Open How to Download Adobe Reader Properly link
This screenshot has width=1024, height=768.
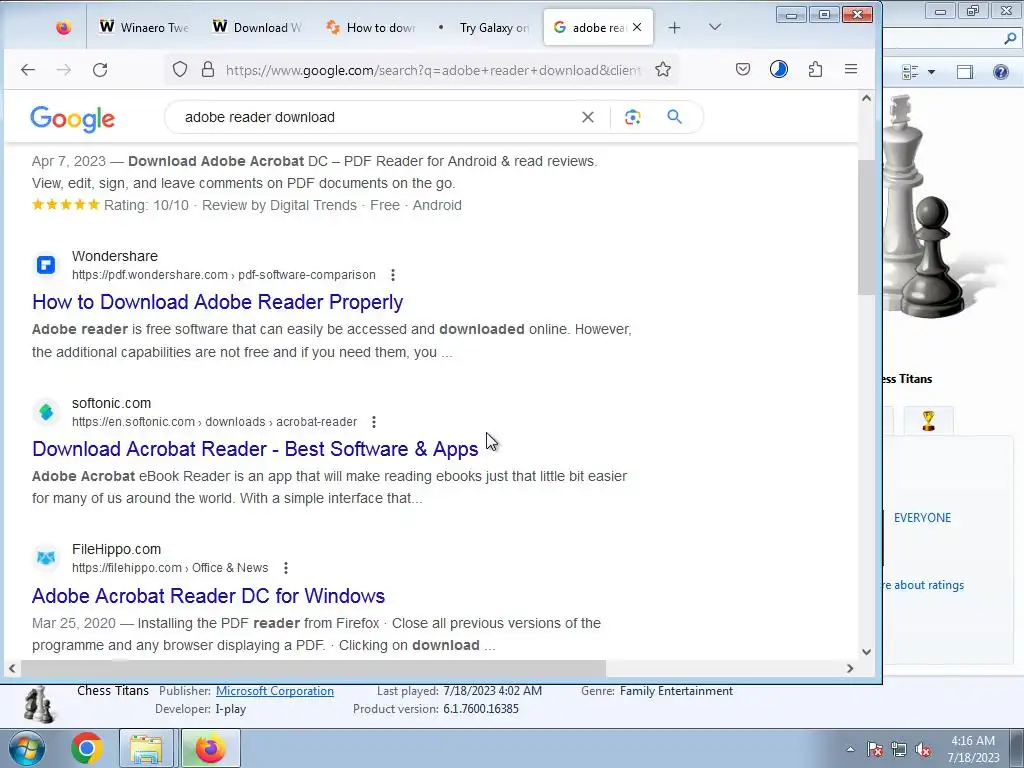coord(217,302)
